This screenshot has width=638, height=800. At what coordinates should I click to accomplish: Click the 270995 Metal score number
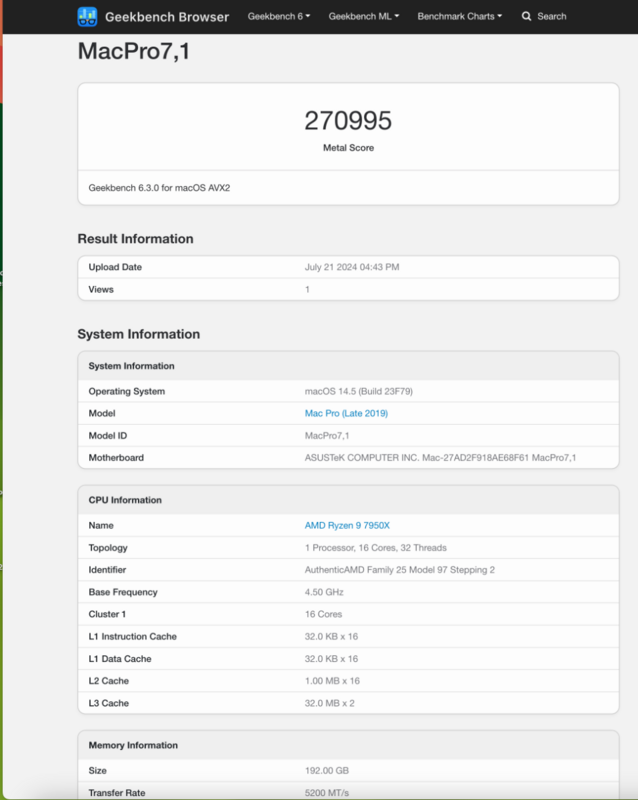click(x=348, y=122)
